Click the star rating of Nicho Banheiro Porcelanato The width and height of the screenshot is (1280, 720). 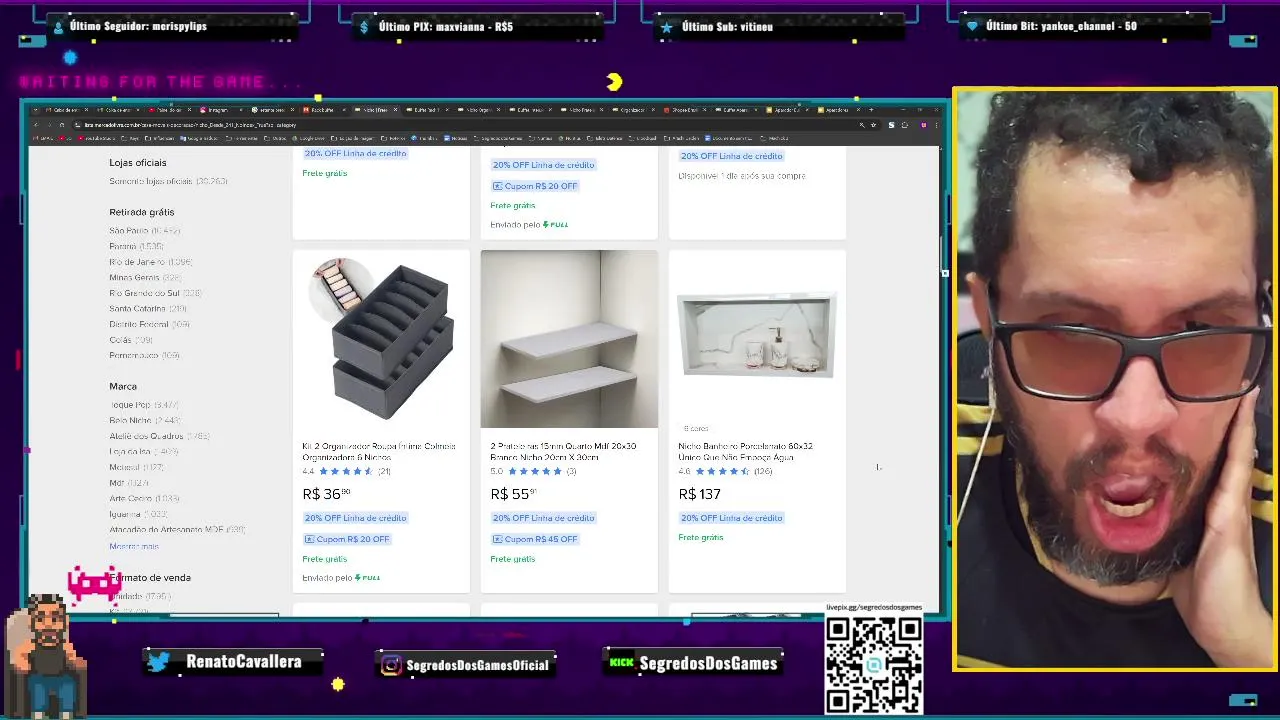coord(723,471)
